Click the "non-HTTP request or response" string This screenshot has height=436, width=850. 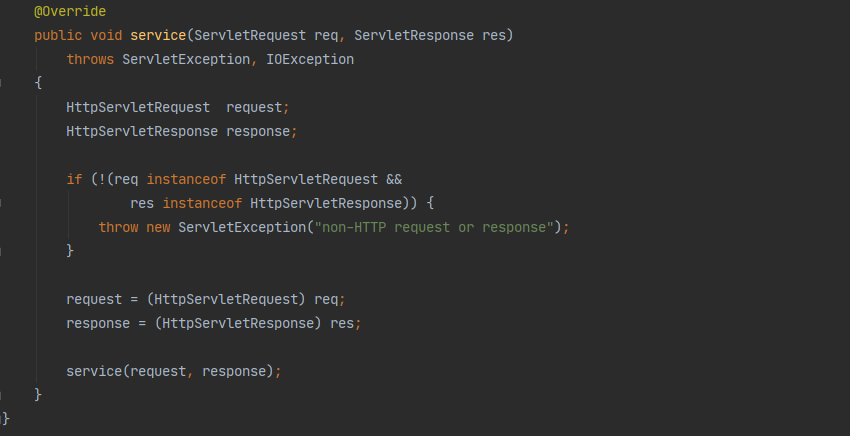(437, 227)
